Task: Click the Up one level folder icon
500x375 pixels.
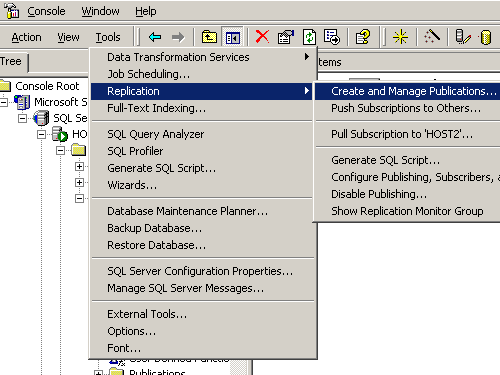Action: coord(209,37)
